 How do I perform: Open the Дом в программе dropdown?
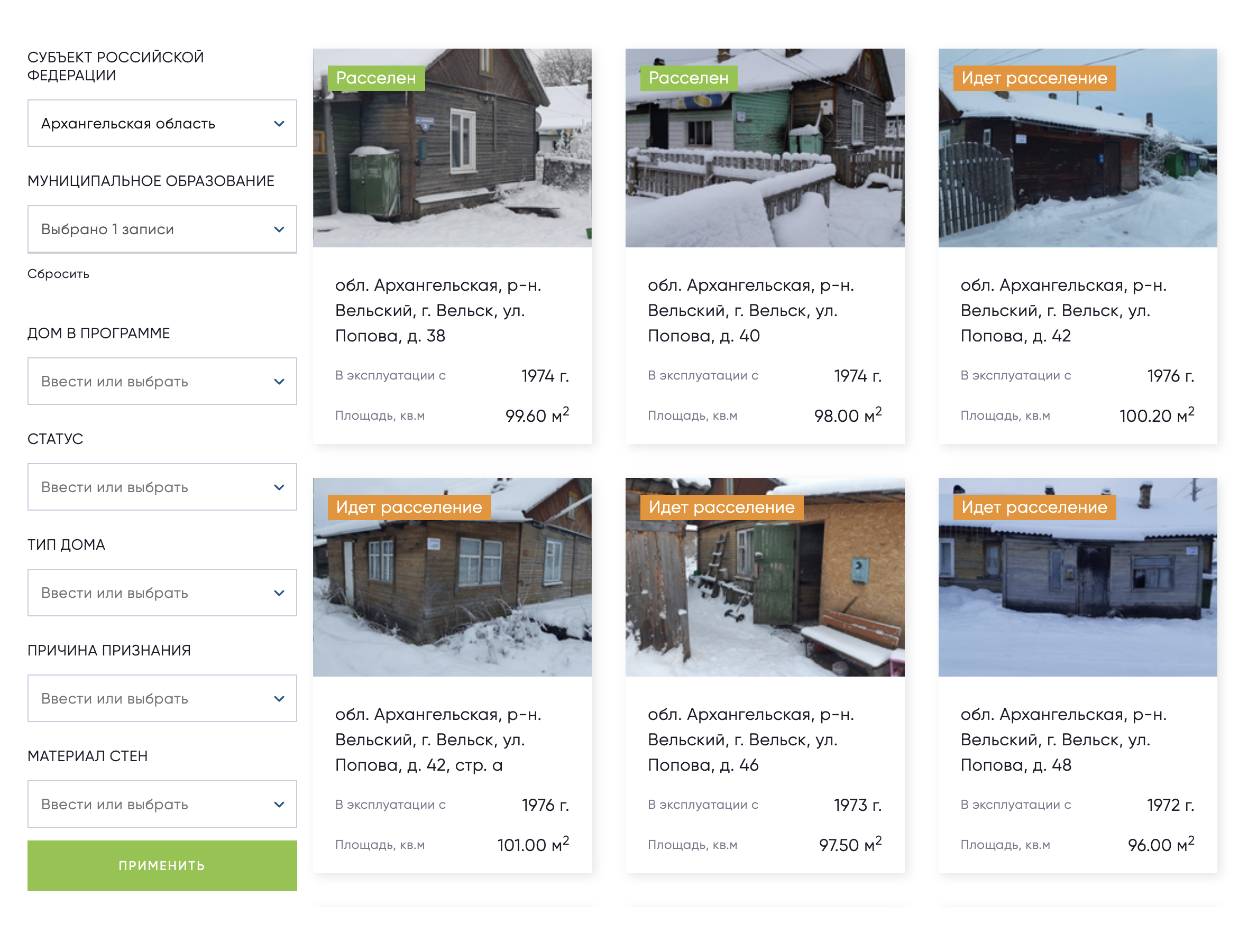[x=161, y=381]
